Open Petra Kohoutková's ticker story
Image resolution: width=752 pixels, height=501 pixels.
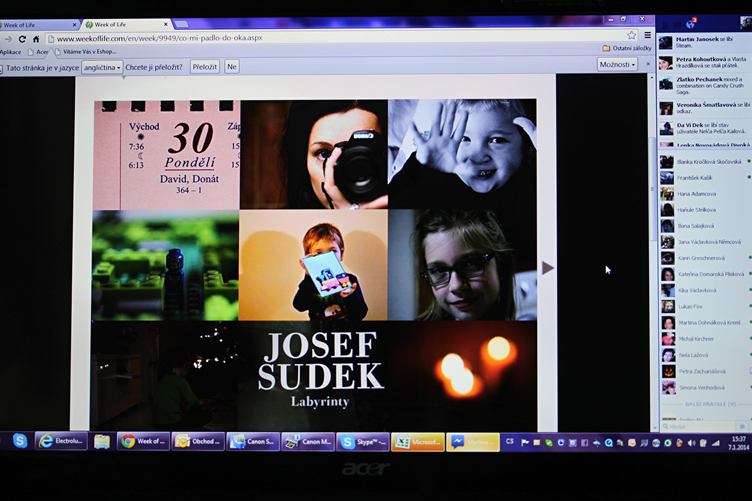(703, 62)
